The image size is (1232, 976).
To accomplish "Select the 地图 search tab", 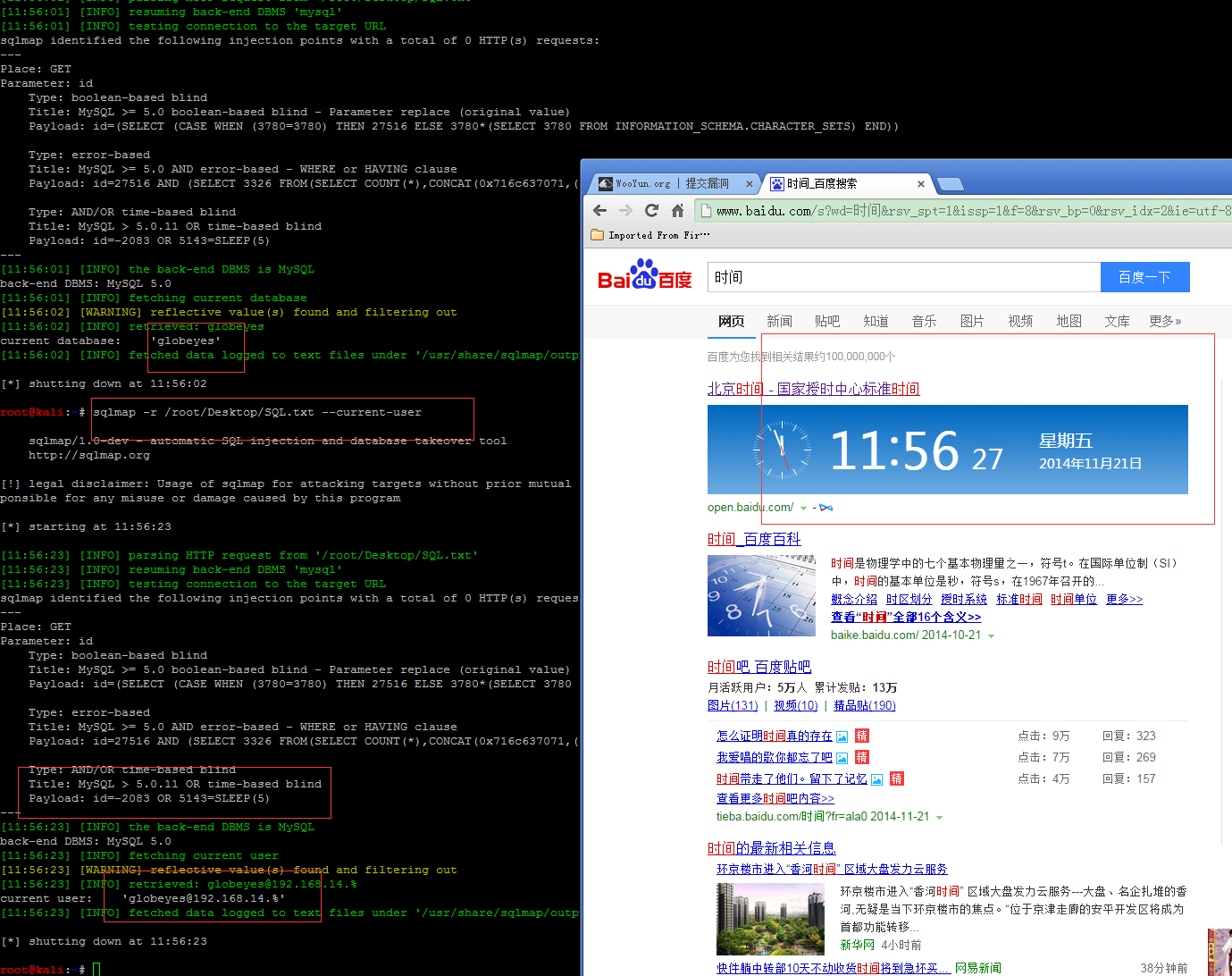I will (1069, 321).
